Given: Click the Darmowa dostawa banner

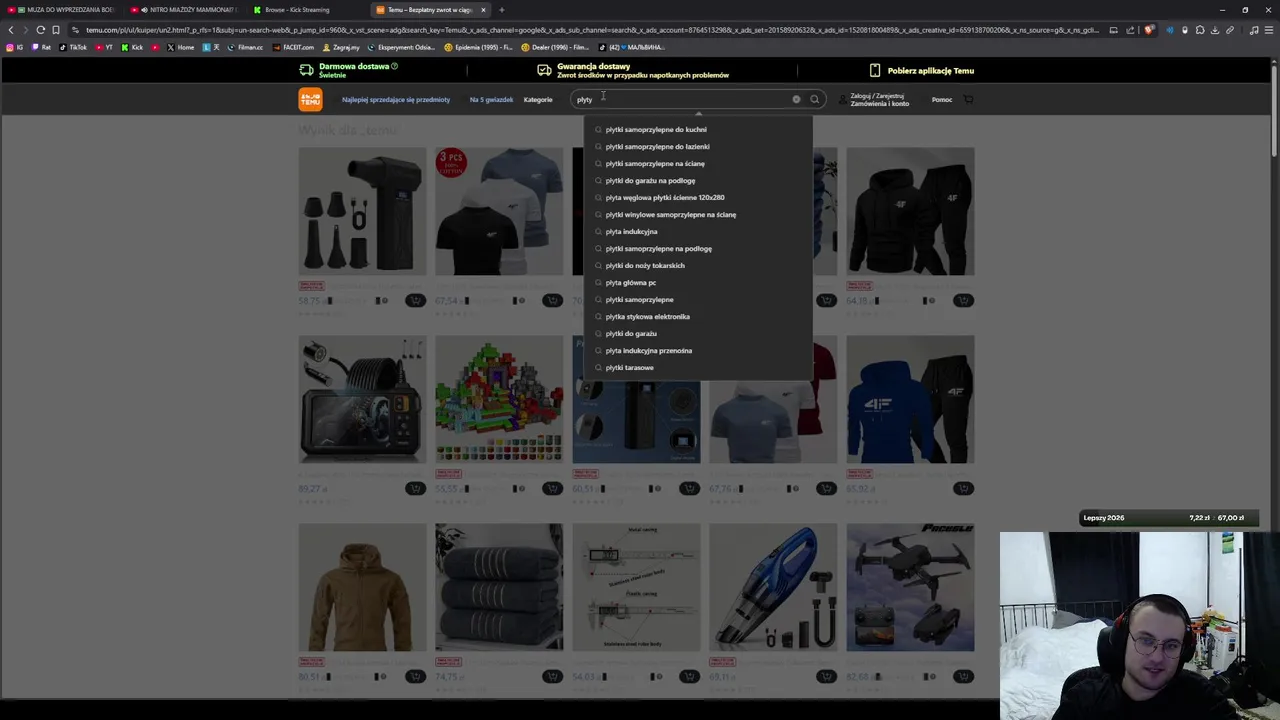Looking at the screenshot, I should click(348, 70).
